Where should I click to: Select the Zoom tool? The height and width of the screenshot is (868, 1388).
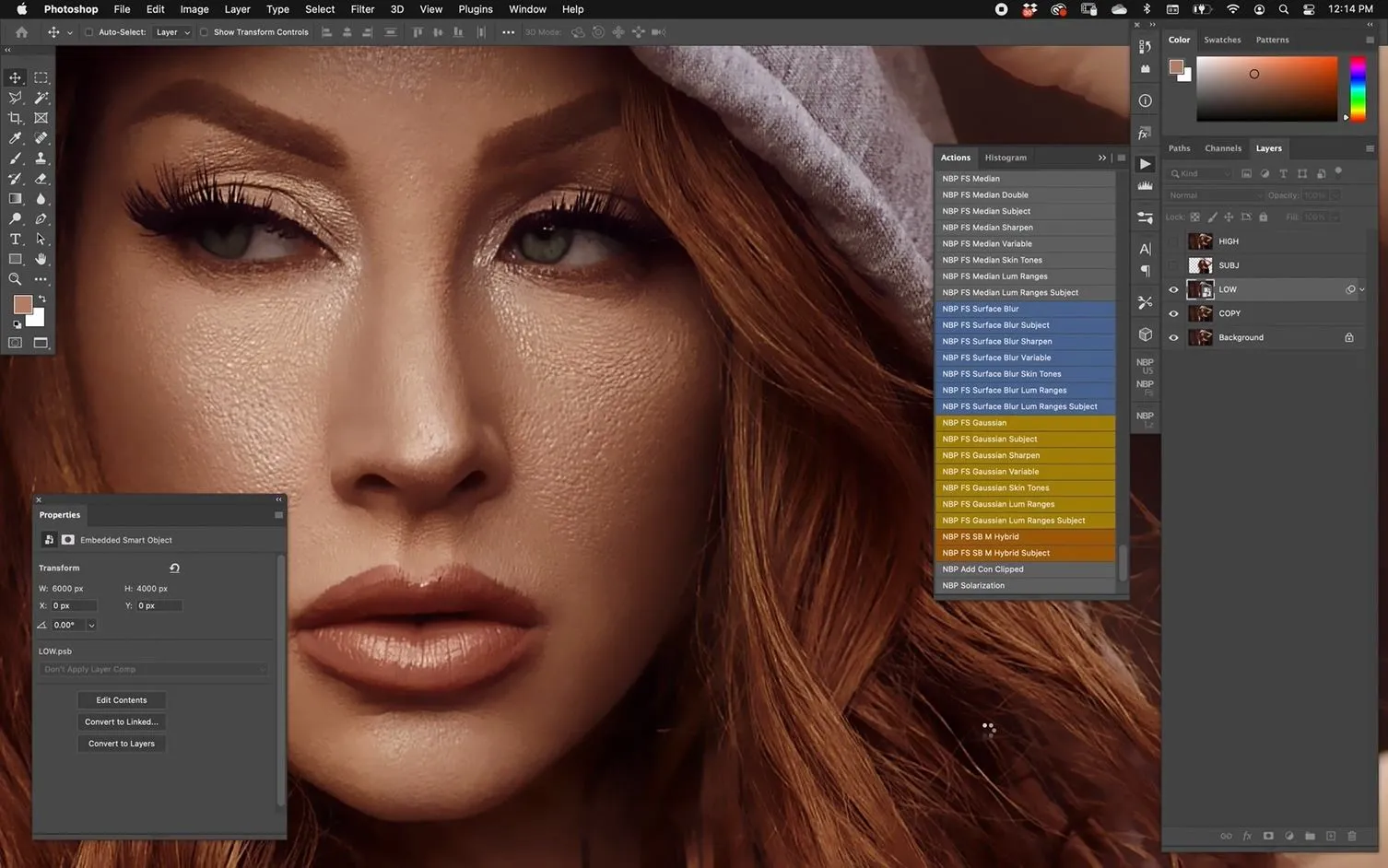click(16, 279)
